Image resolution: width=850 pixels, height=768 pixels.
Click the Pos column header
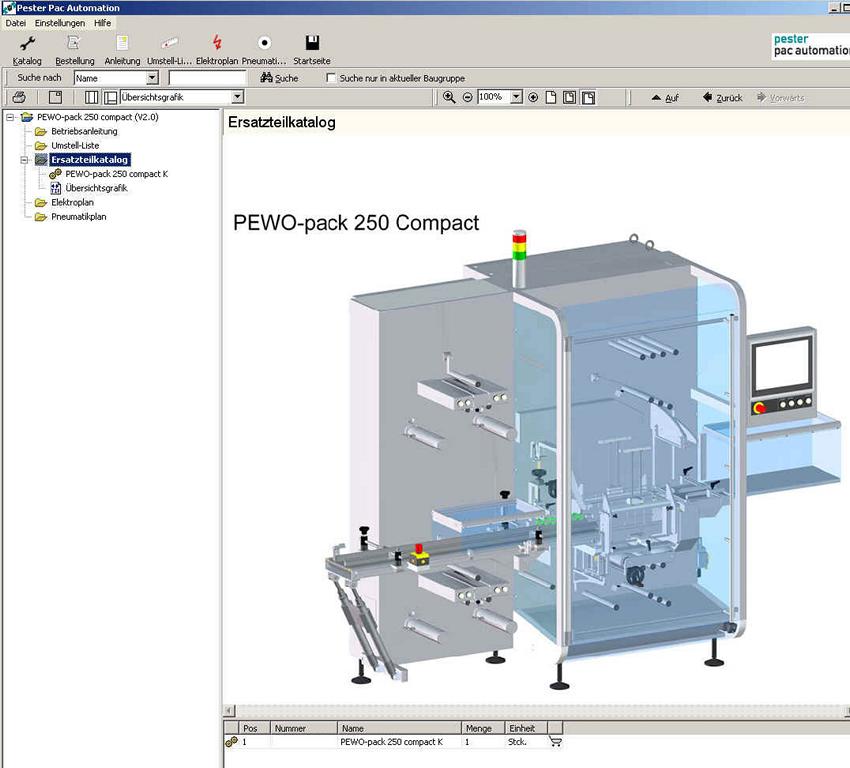[254, 728]
